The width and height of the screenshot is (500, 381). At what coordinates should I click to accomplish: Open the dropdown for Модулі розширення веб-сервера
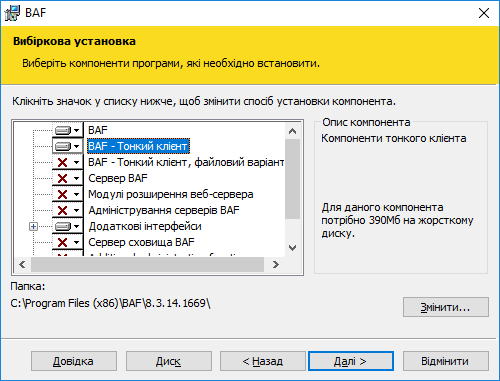coord(68,194)
